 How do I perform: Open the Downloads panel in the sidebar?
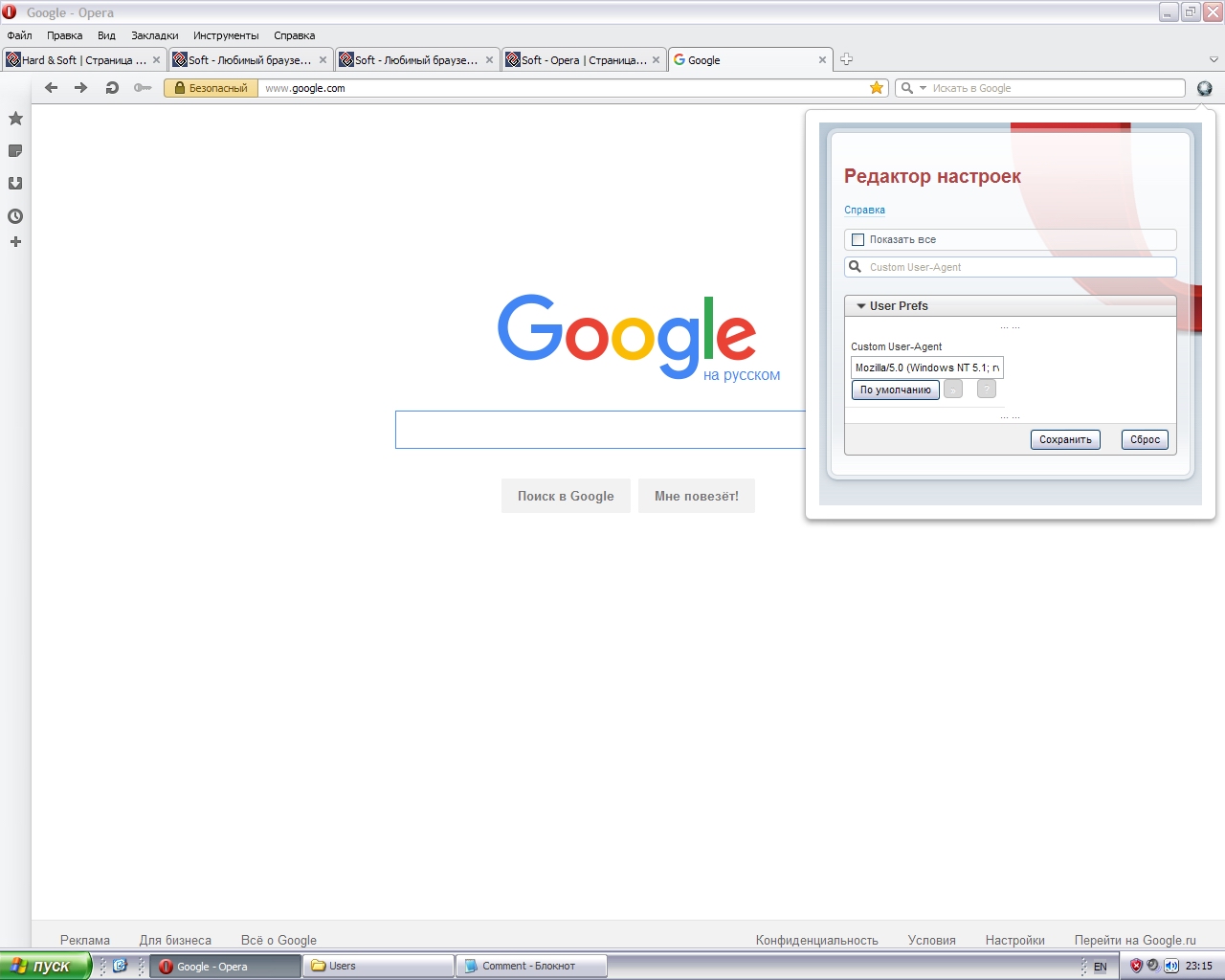pos(15,184)
